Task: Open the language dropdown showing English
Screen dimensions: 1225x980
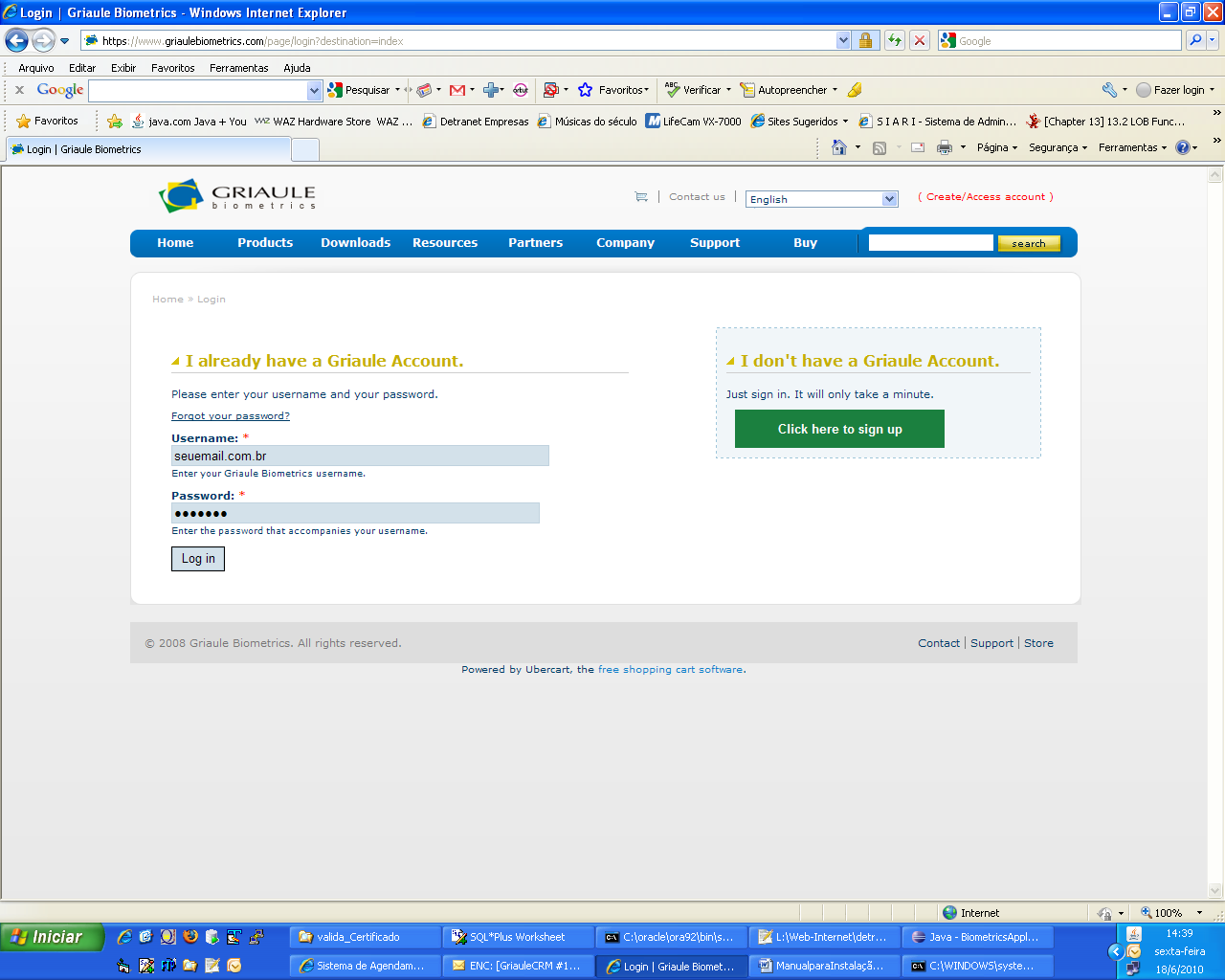Action: [x=822, y=199]
